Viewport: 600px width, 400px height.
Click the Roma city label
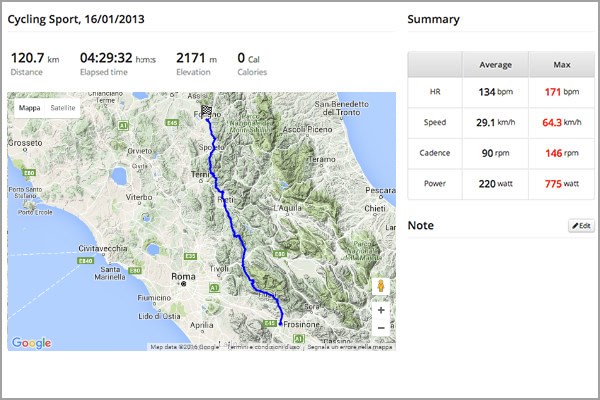pos(183,276)
